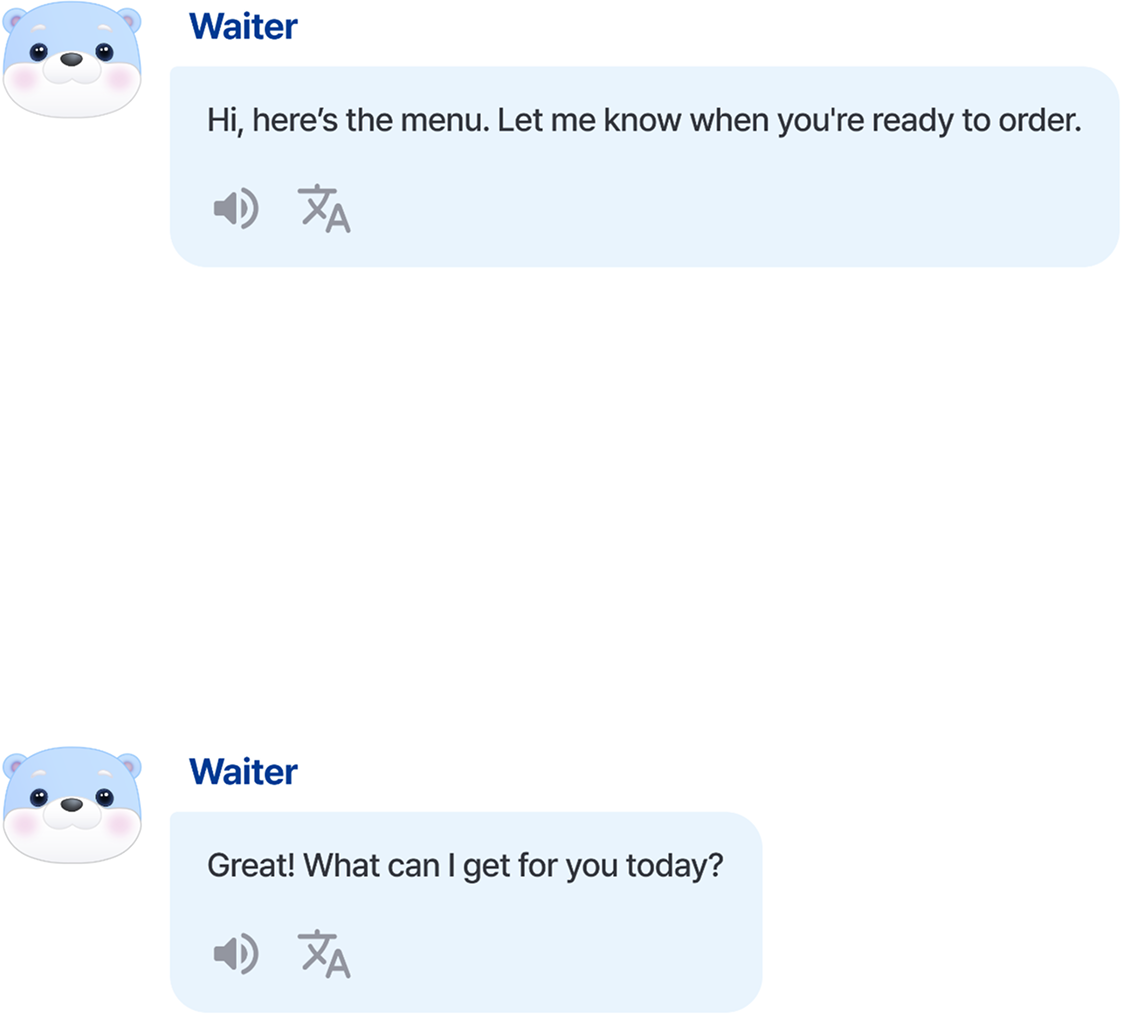Translate the "Hi, here's the menu" message
This screenshot has height=1024, width=1138.
pos(324,209)
